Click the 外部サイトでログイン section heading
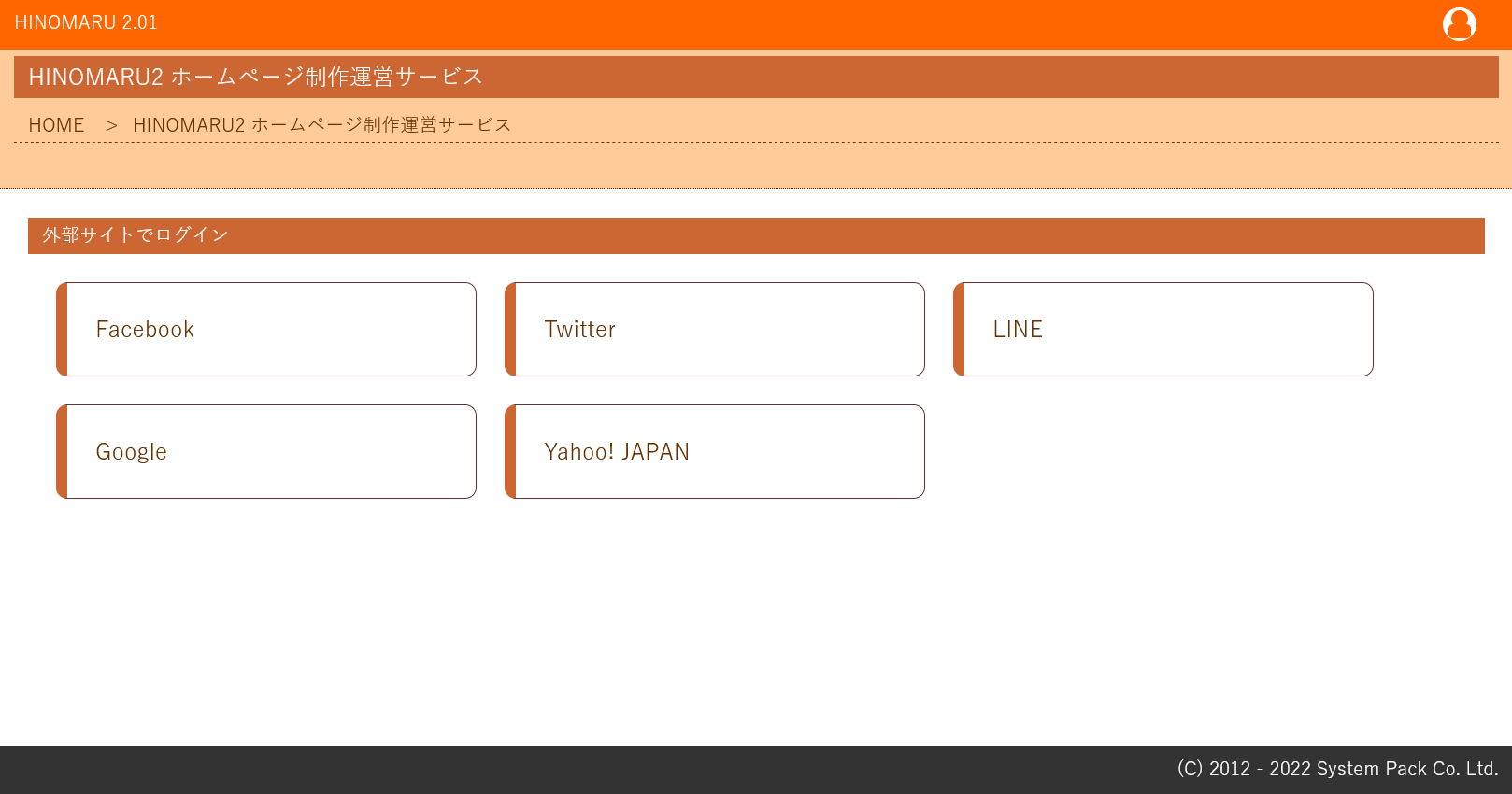 pyautogui.click(x=756, y=235)
